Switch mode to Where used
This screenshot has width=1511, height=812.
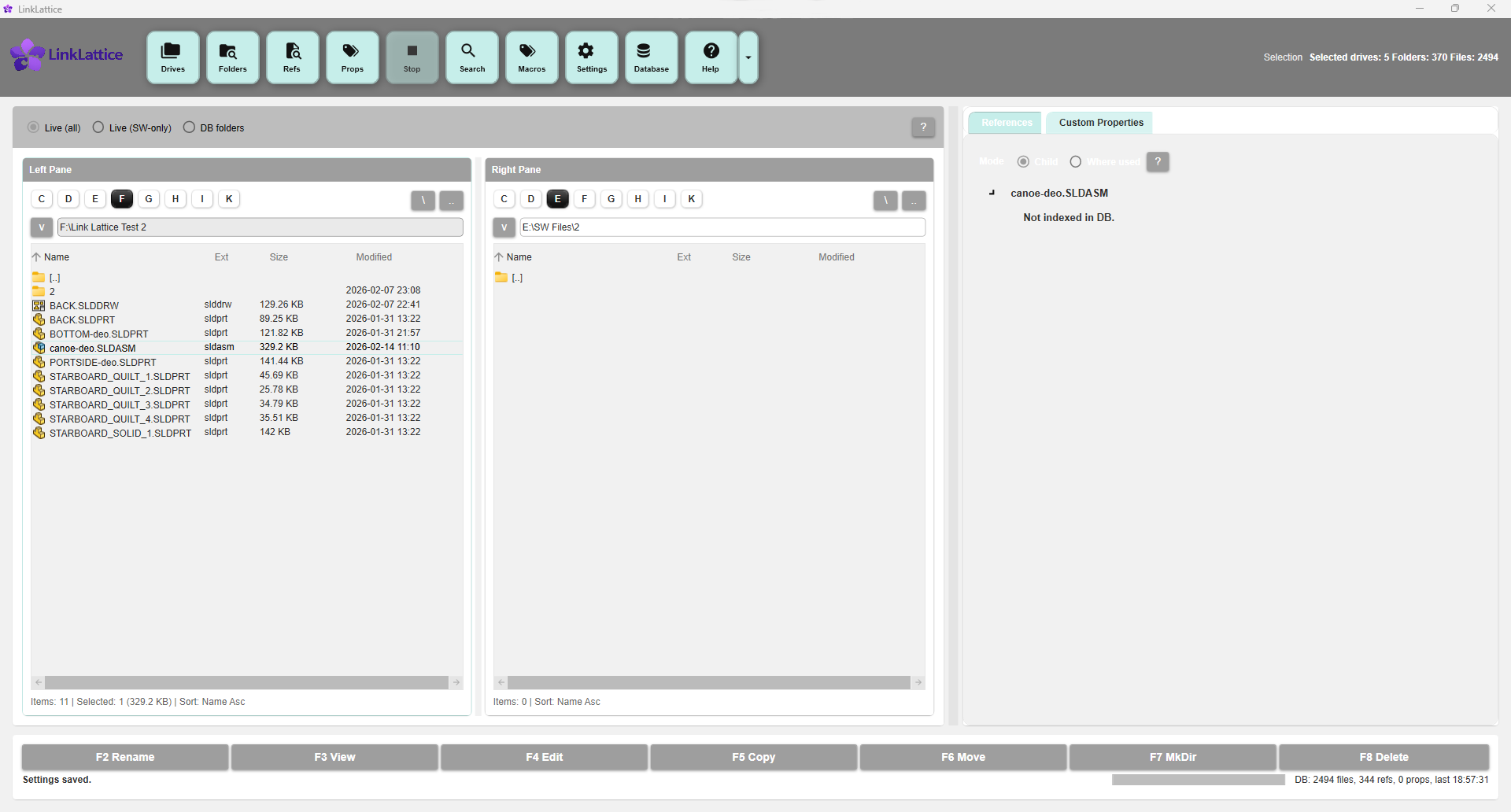point(1076,161)
